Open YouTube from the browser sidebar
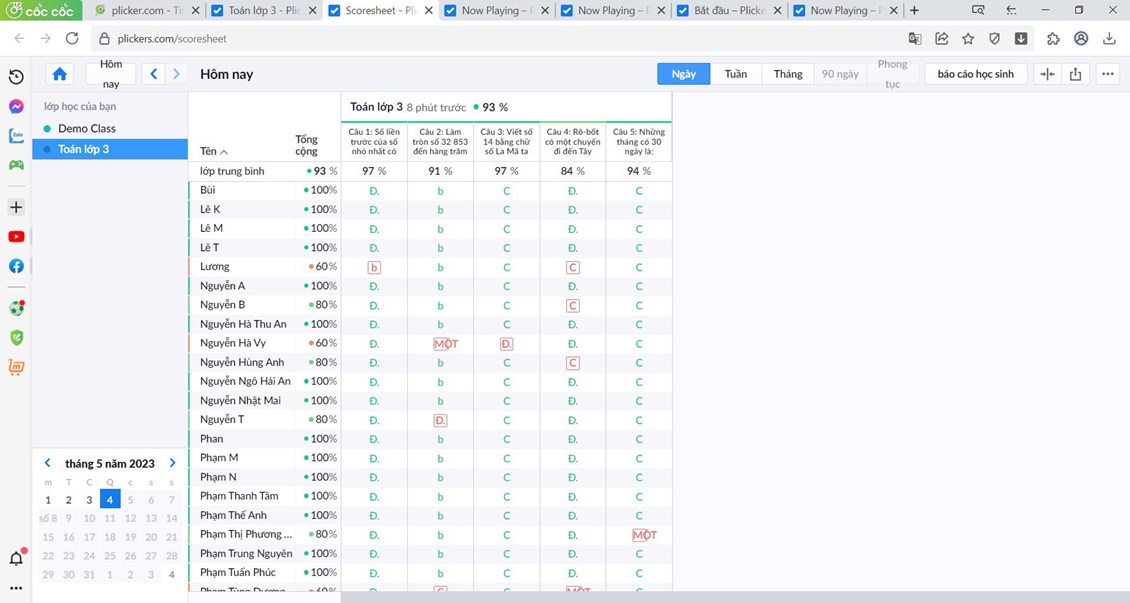Screen dimensions: 1130x603 16,237
